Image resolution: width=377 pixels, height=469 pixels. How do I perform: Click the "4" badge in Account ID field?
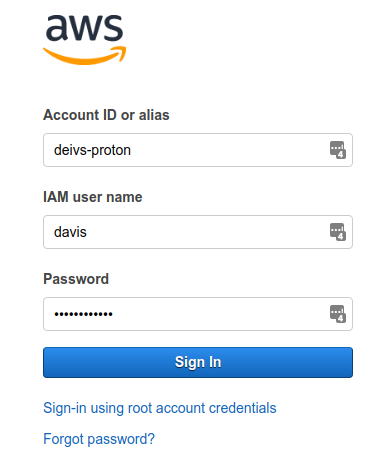(x=341, y=154)
